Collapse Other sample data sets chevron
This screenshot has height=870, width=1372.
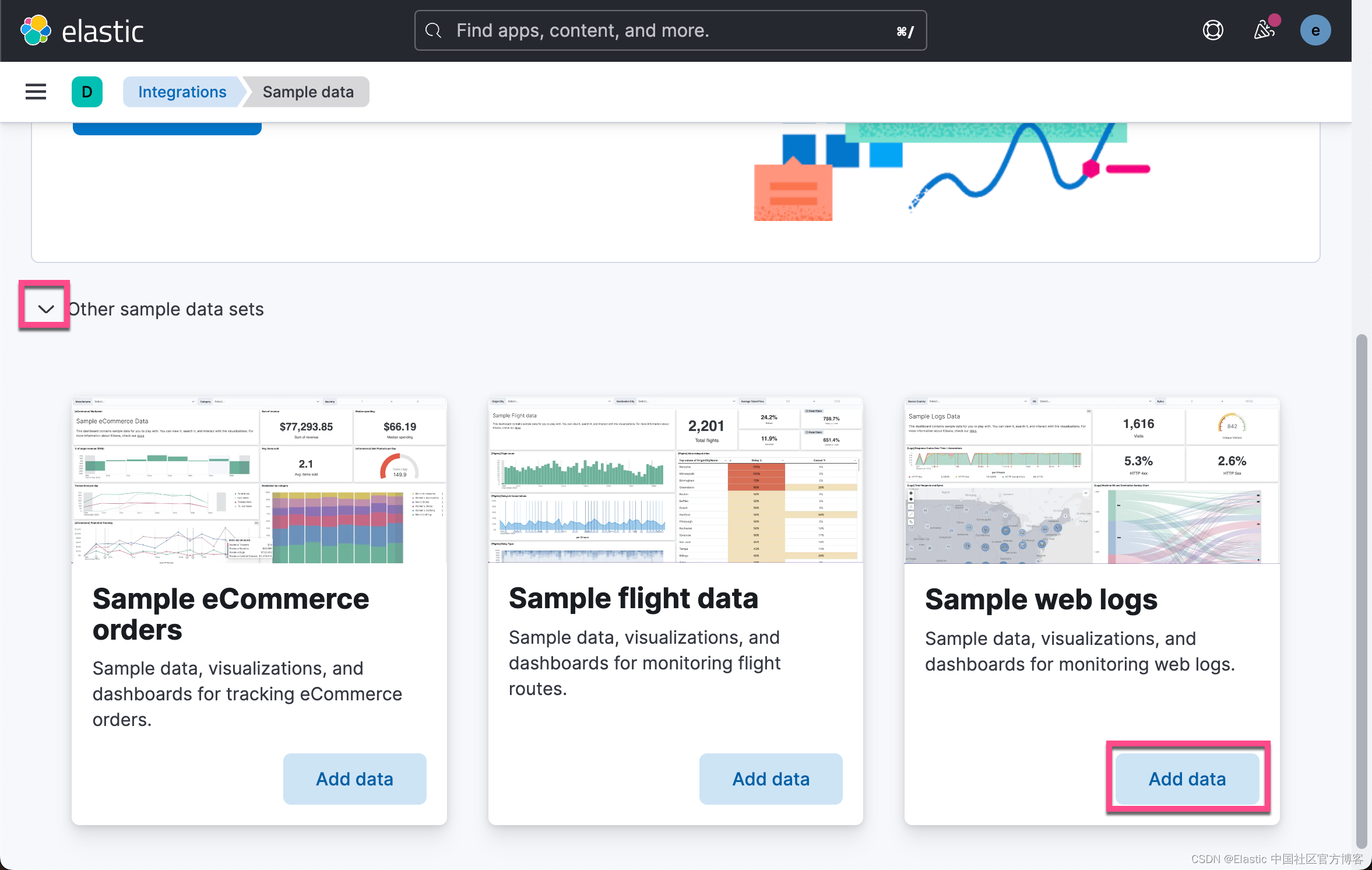(x=45, y=308)
